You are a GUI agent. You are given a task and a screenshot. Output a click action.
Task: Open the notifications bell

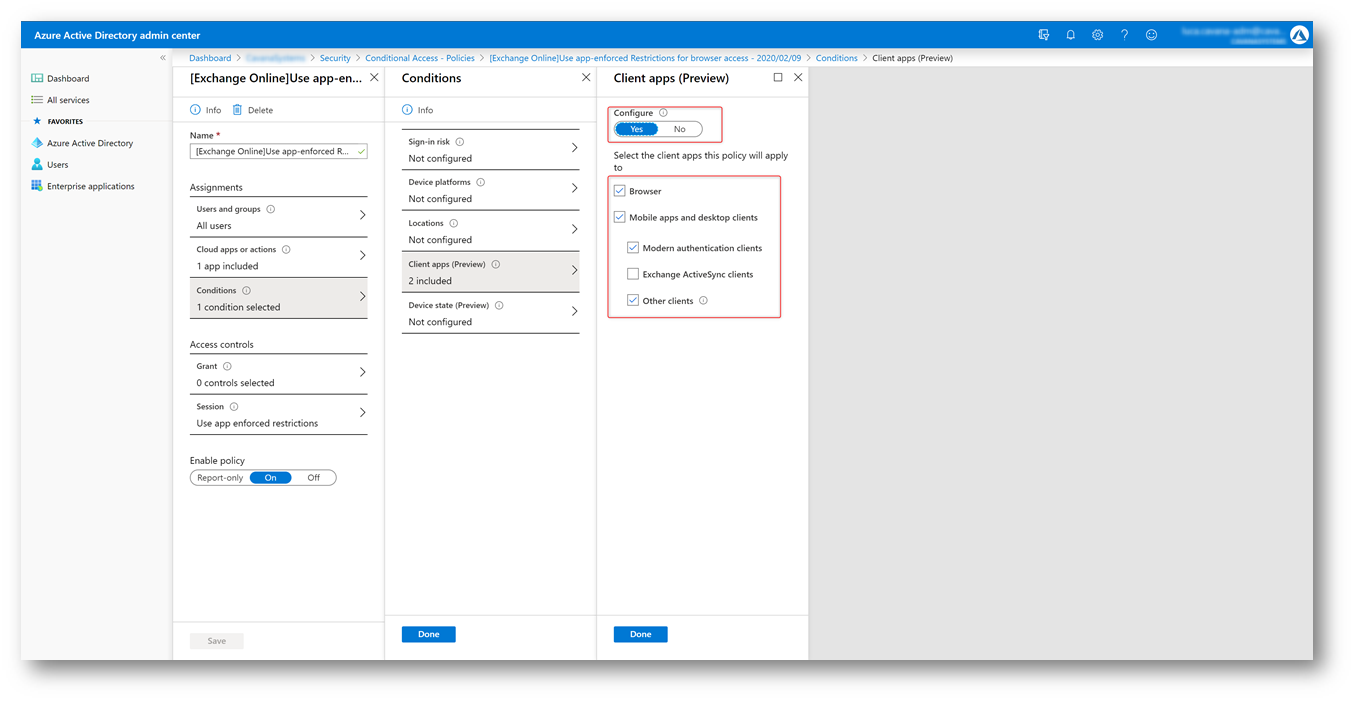click(x=1071, y=34)
